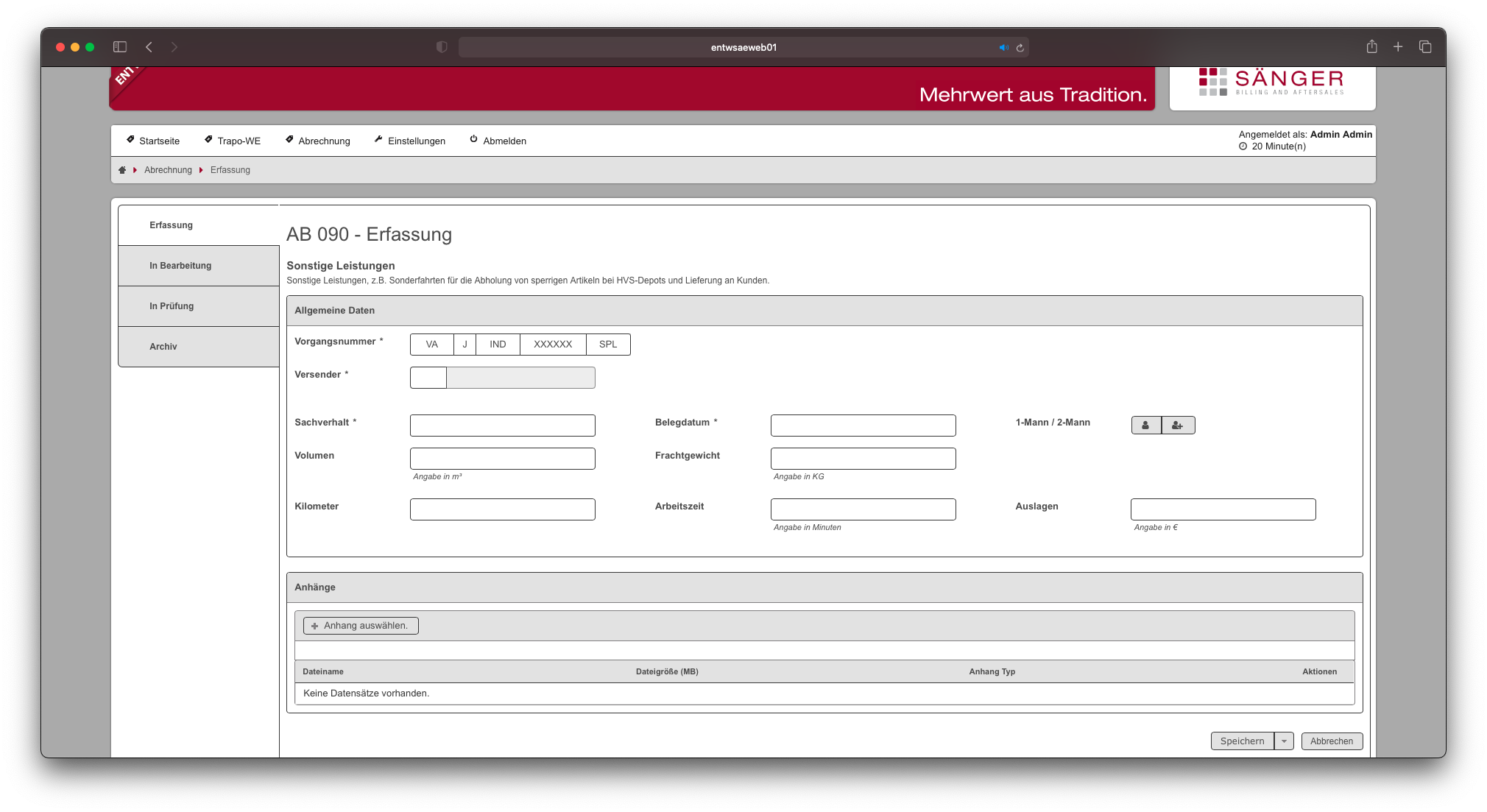Image resolution: width=1487 pixels, height=812 pixels.
Task: Focus the XXXXXX field of Vorgangsnummer
Action: click(554, 345)
